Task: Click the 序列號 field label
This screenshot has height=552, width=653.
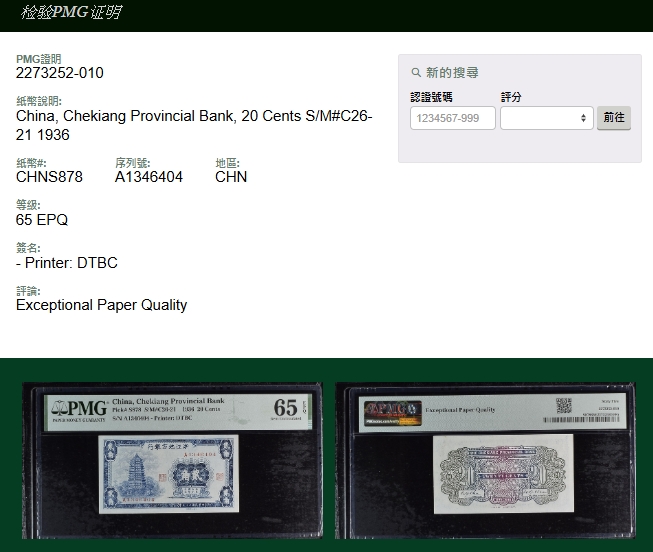Action: 132,163
